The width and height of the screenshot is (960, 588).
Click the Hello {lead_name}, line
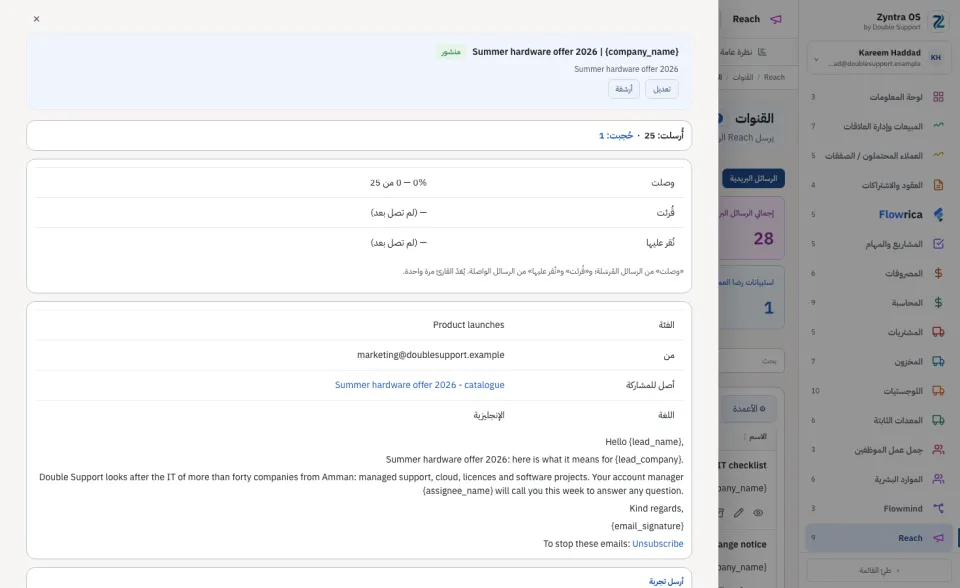(644, 442)
